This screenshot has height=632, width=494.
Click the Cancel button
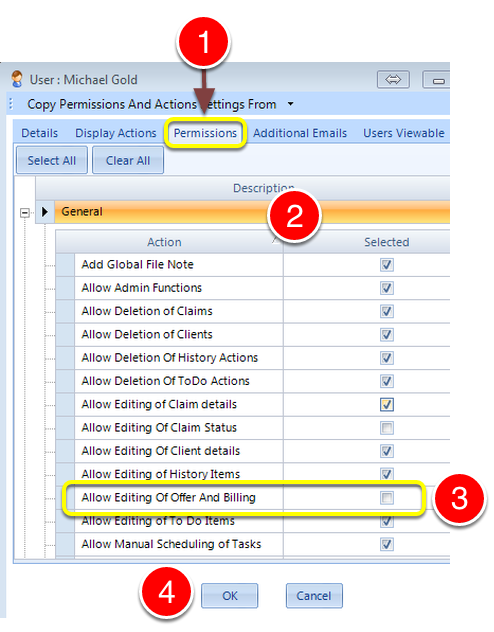click(x=314, y=595)
